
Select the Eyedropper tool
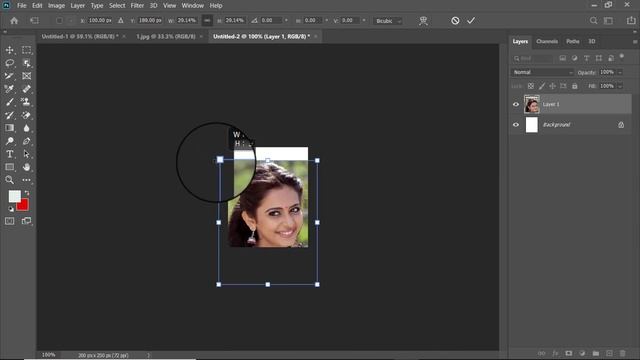coord(9,89)
